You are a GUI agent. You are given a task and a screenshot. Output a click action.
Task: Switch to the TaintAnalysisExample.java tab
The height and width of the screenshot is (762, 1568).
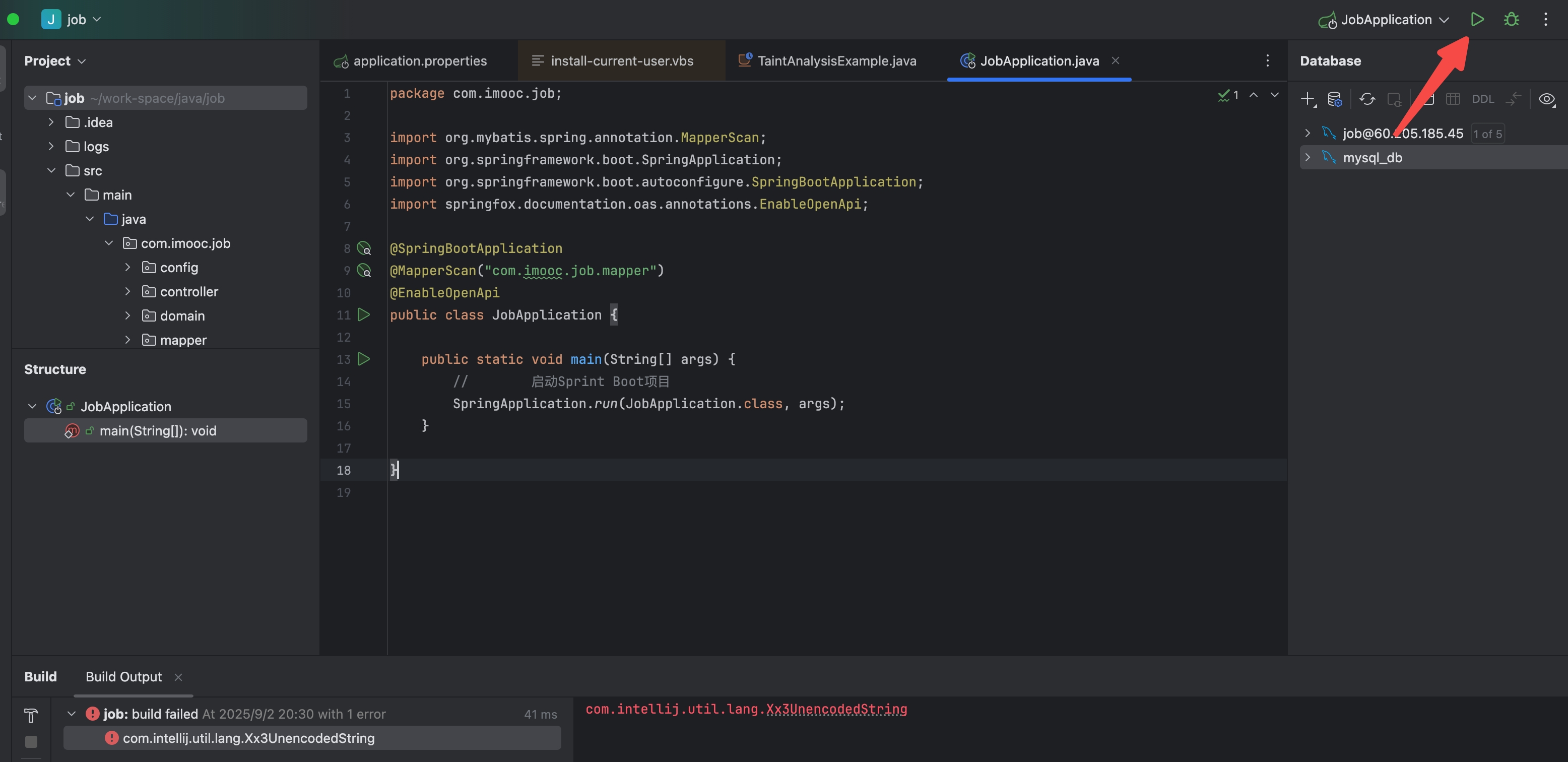coord(828,61)
